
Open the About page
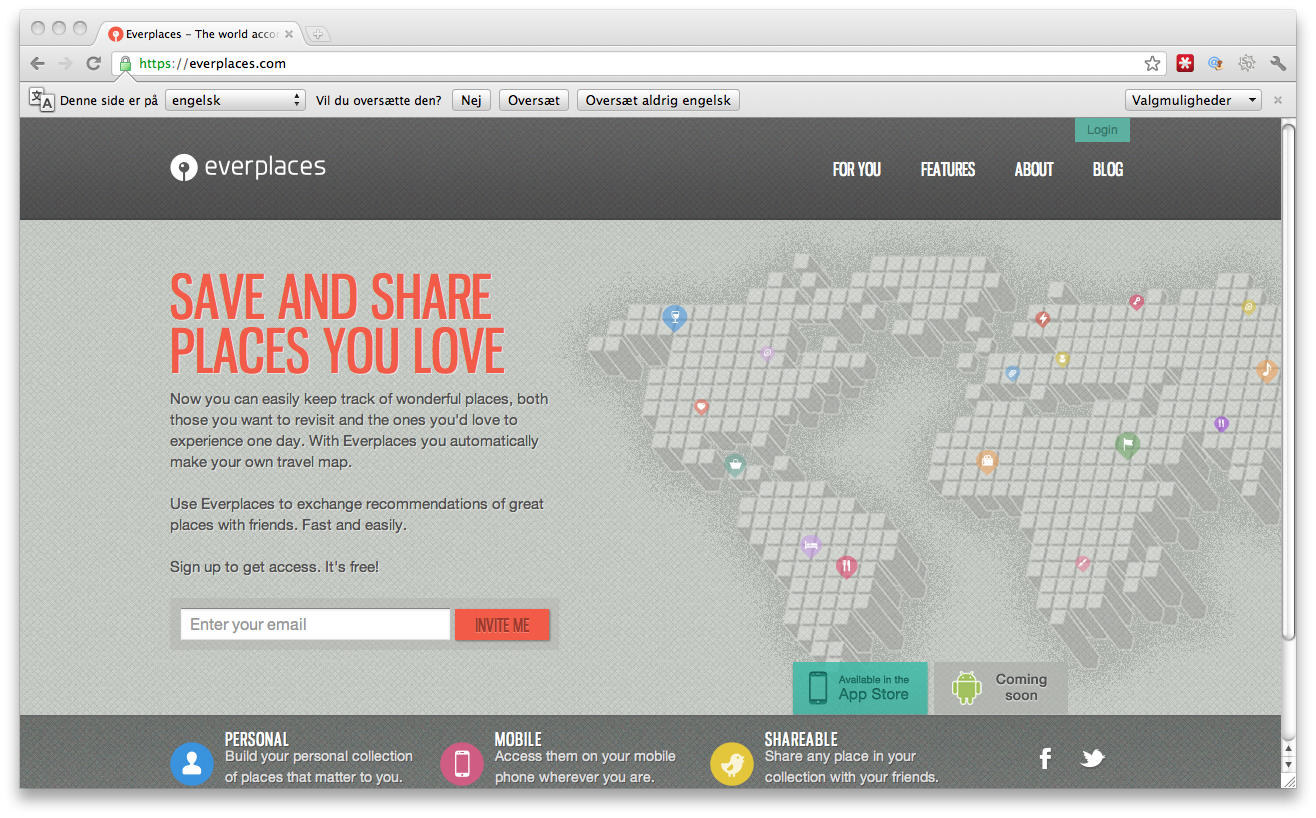click(x=1034, y=169)
